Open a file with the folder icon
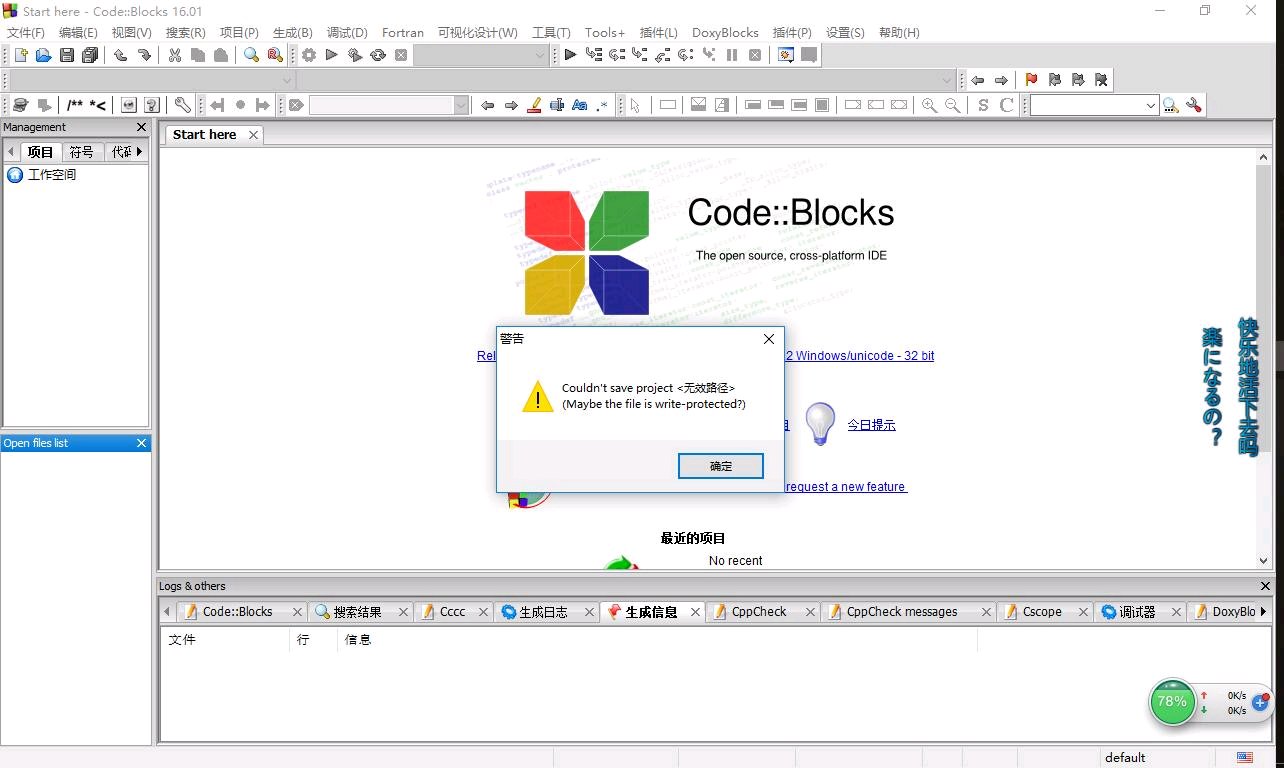 click(x=43, y=55)
